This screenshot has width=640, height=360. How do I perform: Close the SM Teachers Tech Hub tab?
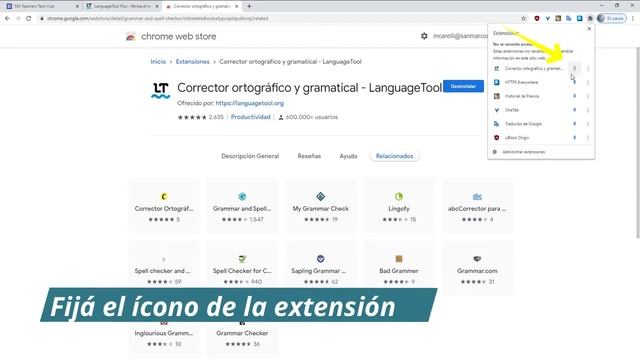tap(77, 7)
